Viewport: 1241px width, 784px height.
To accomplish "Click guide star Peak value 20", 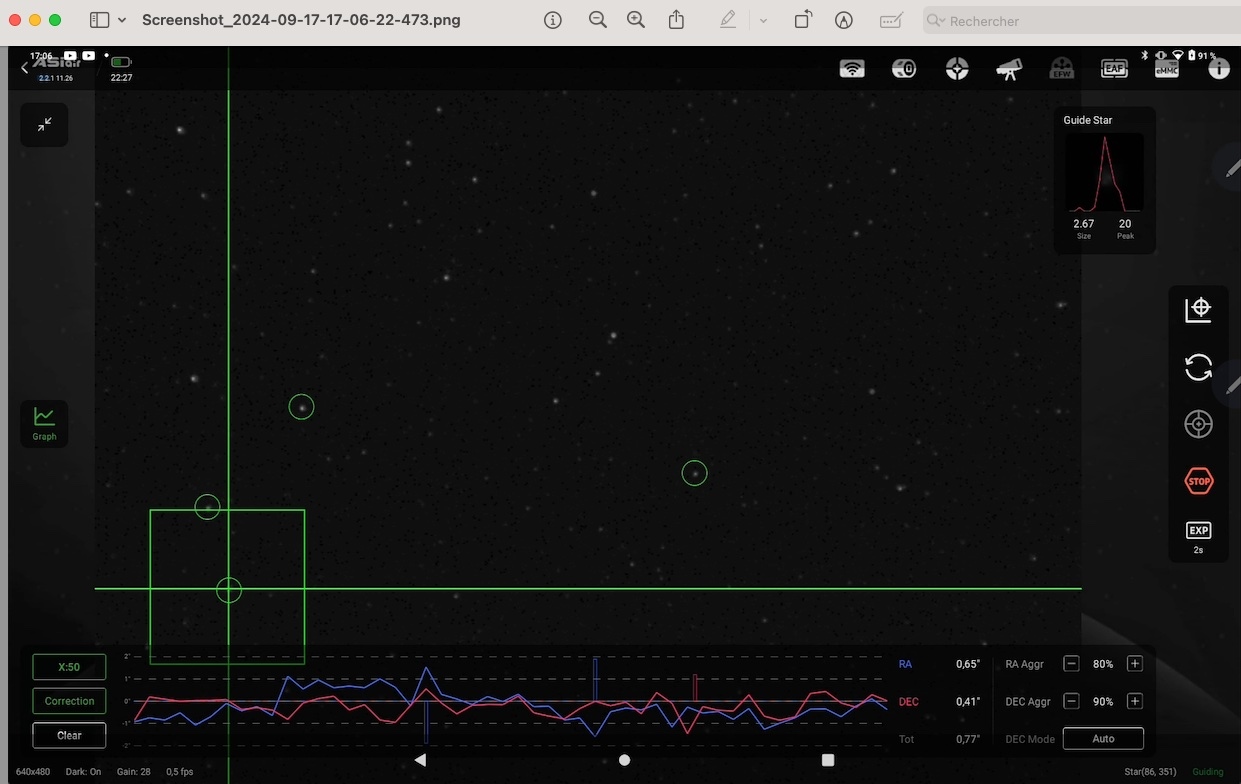I will pos(1125,224).
